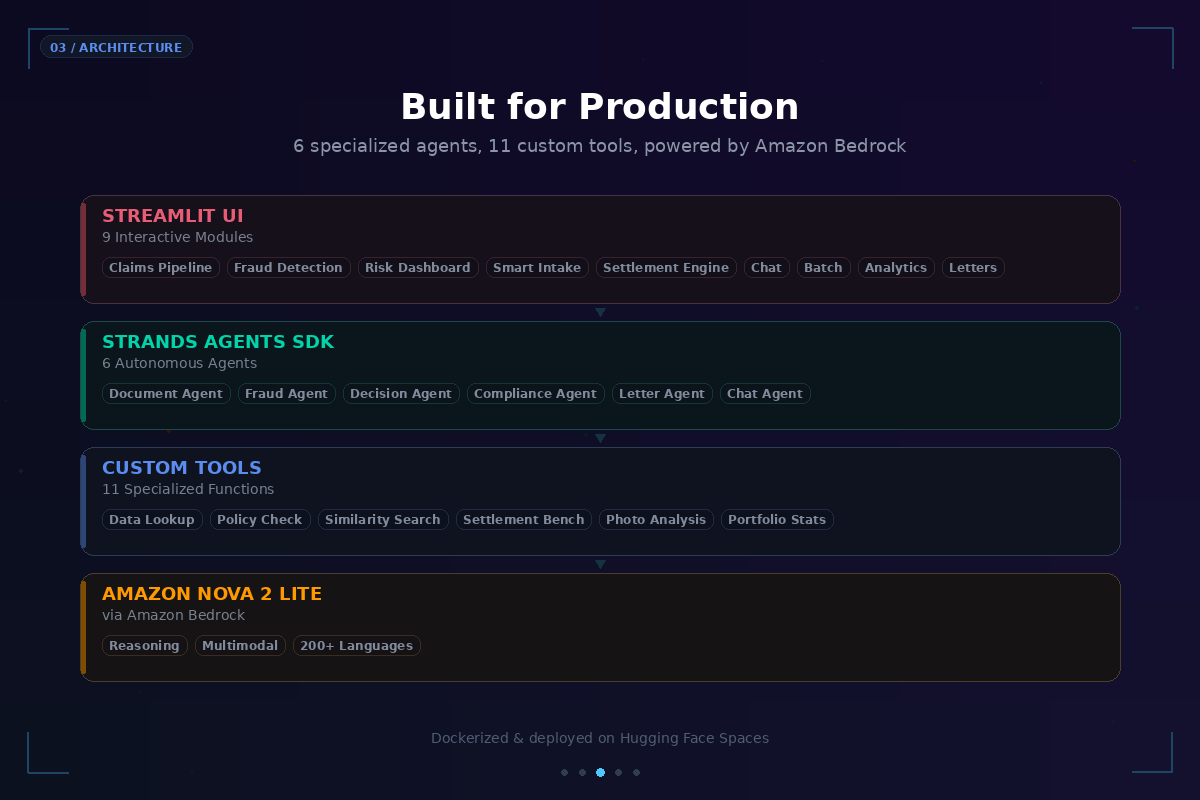Click the AMAZON NOVA 2 LITE heading

point(212,594)
